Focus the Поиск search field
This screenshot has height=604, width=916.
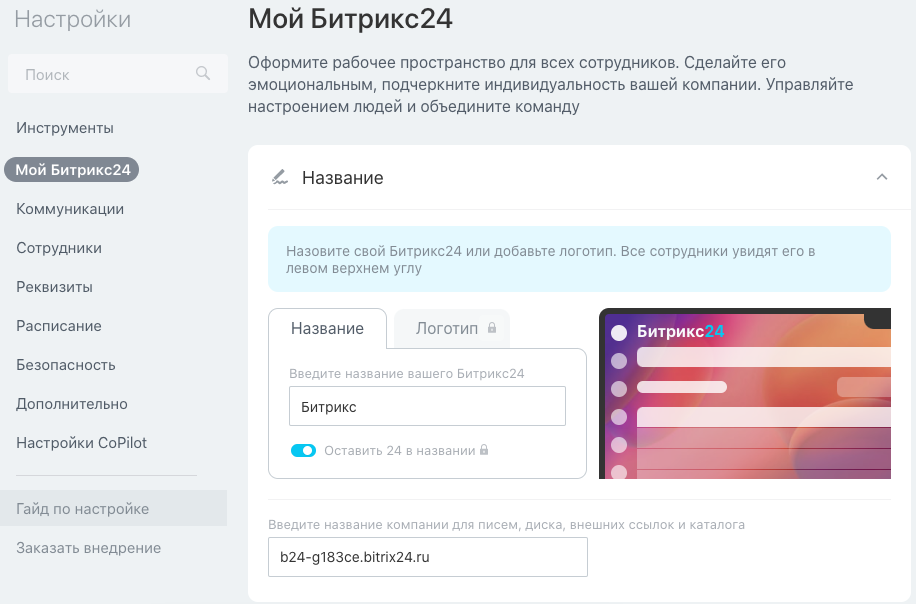(118, 74)
